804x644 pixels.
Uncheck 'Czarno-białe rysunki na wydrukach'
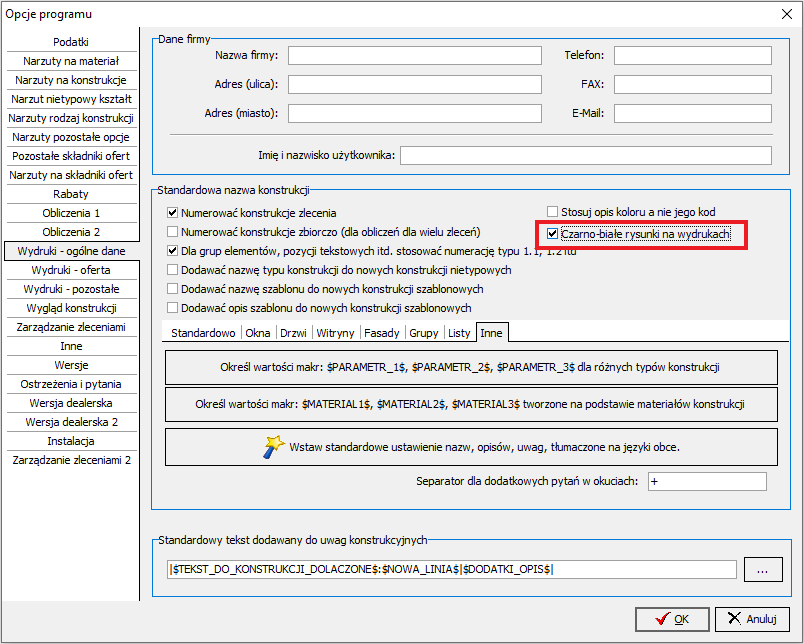tap(553, 234)
